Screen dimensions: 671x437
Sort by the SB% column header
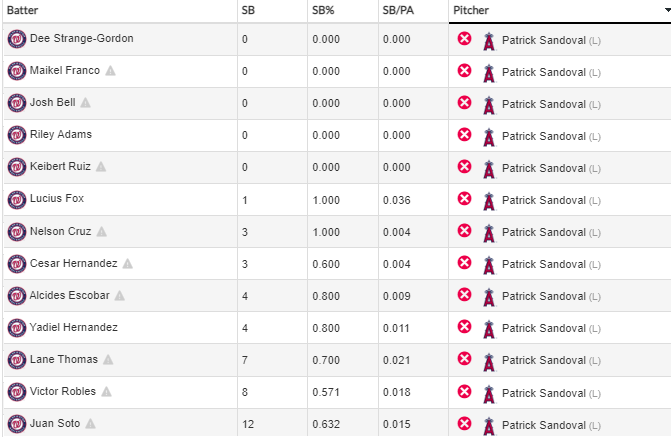(x=323, y=9)
